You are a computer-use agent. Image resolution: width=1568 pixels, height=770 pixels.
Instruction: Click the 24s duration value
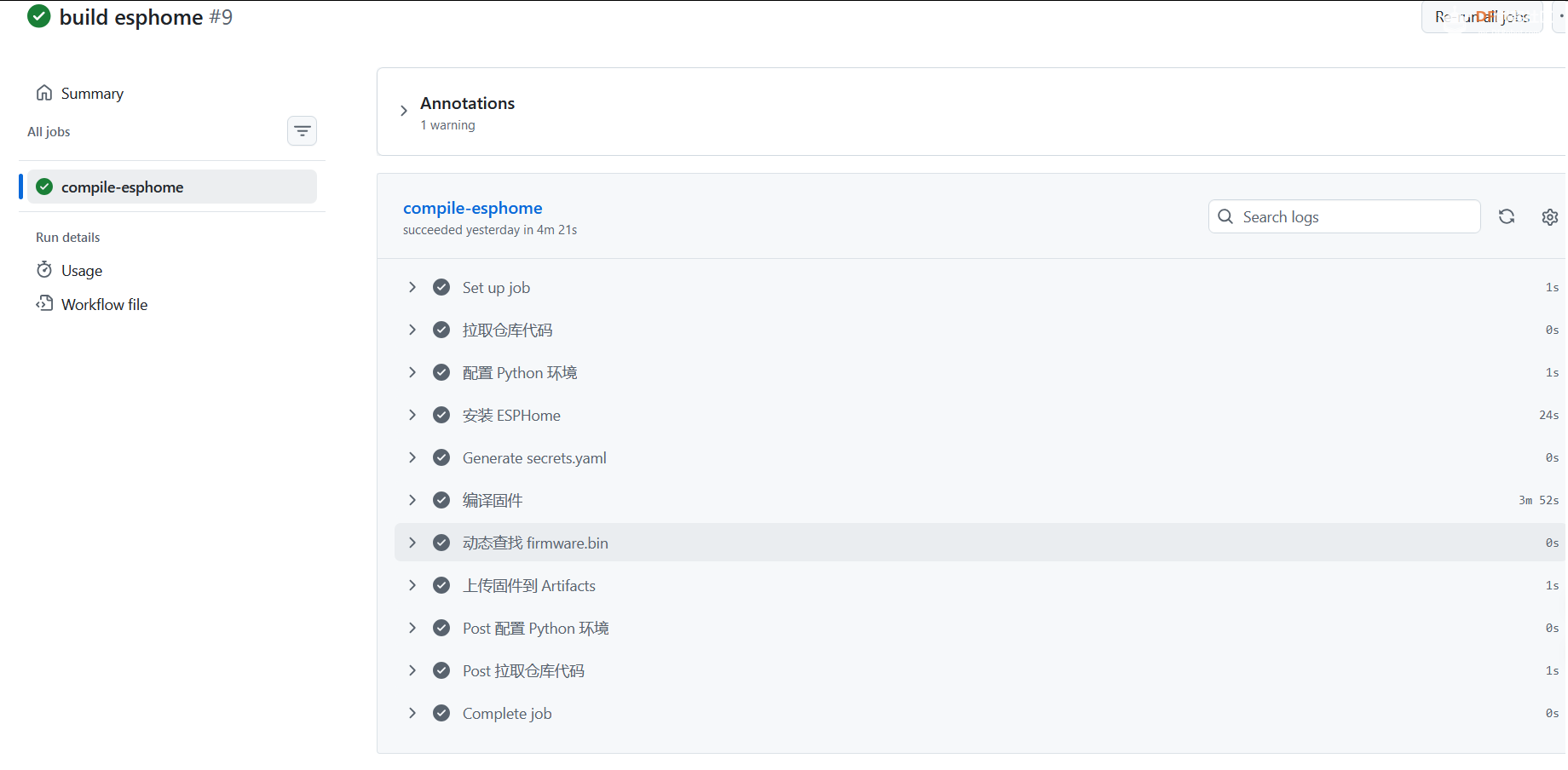[x=1548, y=415]
